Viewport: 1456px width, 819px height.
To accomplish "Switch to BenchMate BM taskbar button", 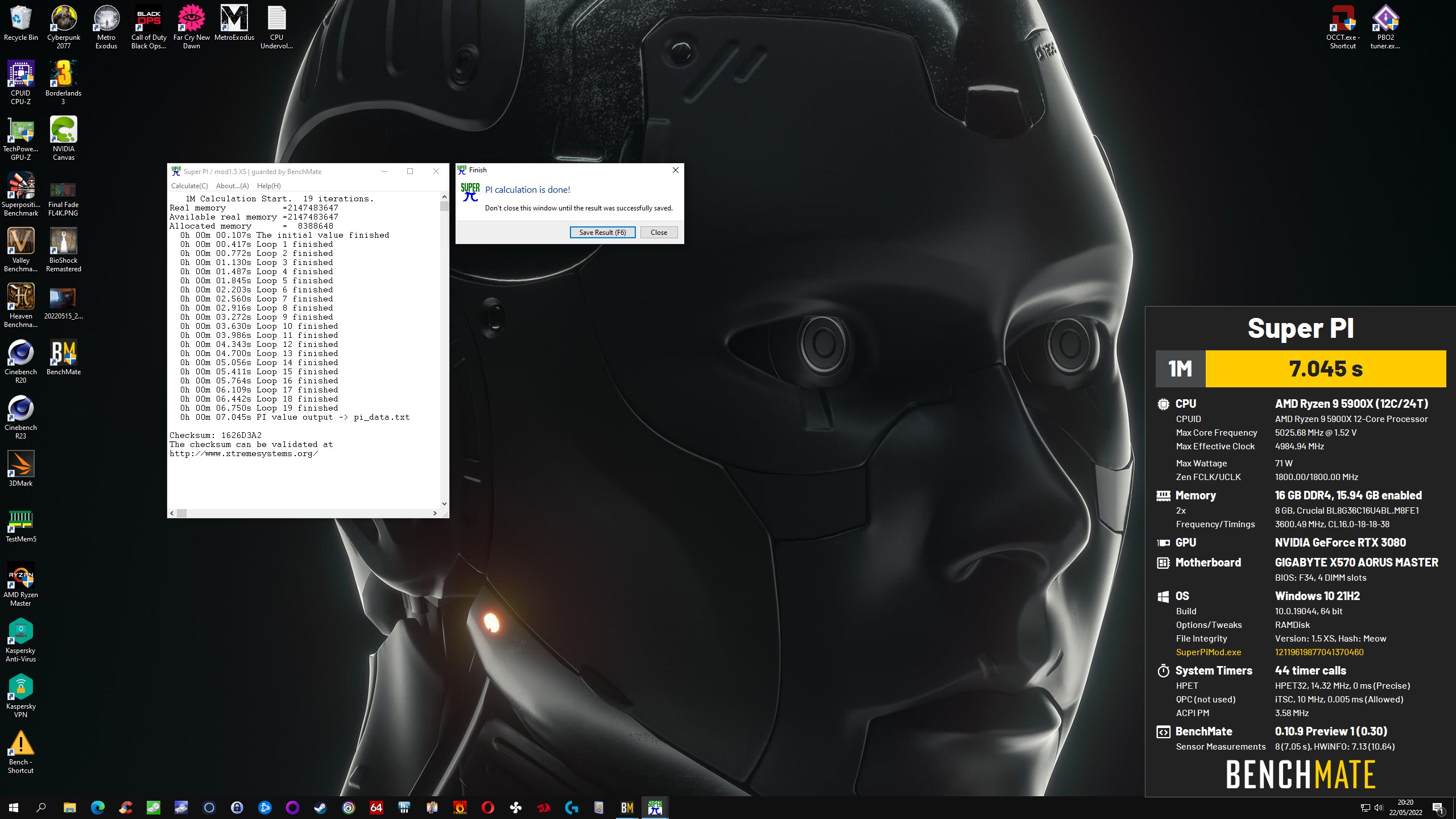I will tap(627, 808).
